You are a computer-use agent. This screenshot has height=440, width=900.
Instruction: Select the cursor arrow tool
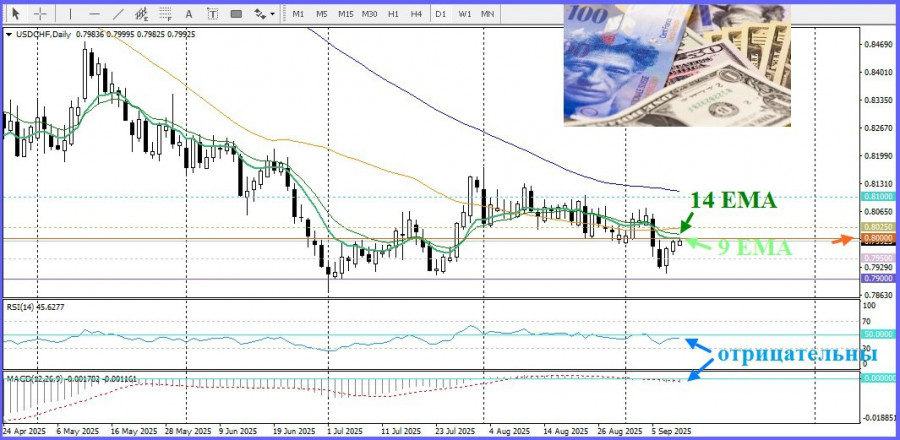[15, 14]
